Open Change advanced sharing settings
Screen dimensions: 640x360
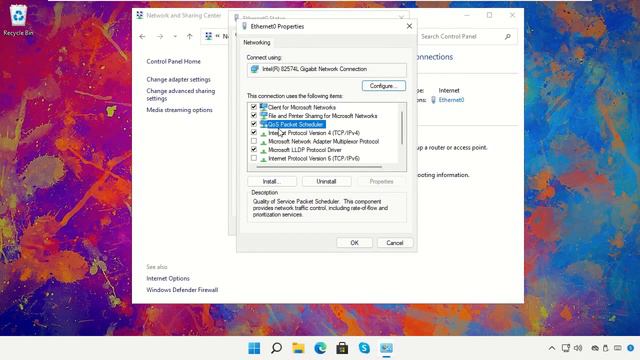(x=180, y=95)
